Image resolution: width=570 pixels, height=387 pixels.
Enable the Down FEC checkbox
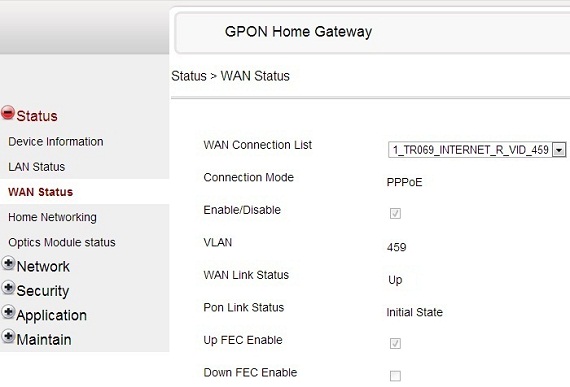point(395,376)
